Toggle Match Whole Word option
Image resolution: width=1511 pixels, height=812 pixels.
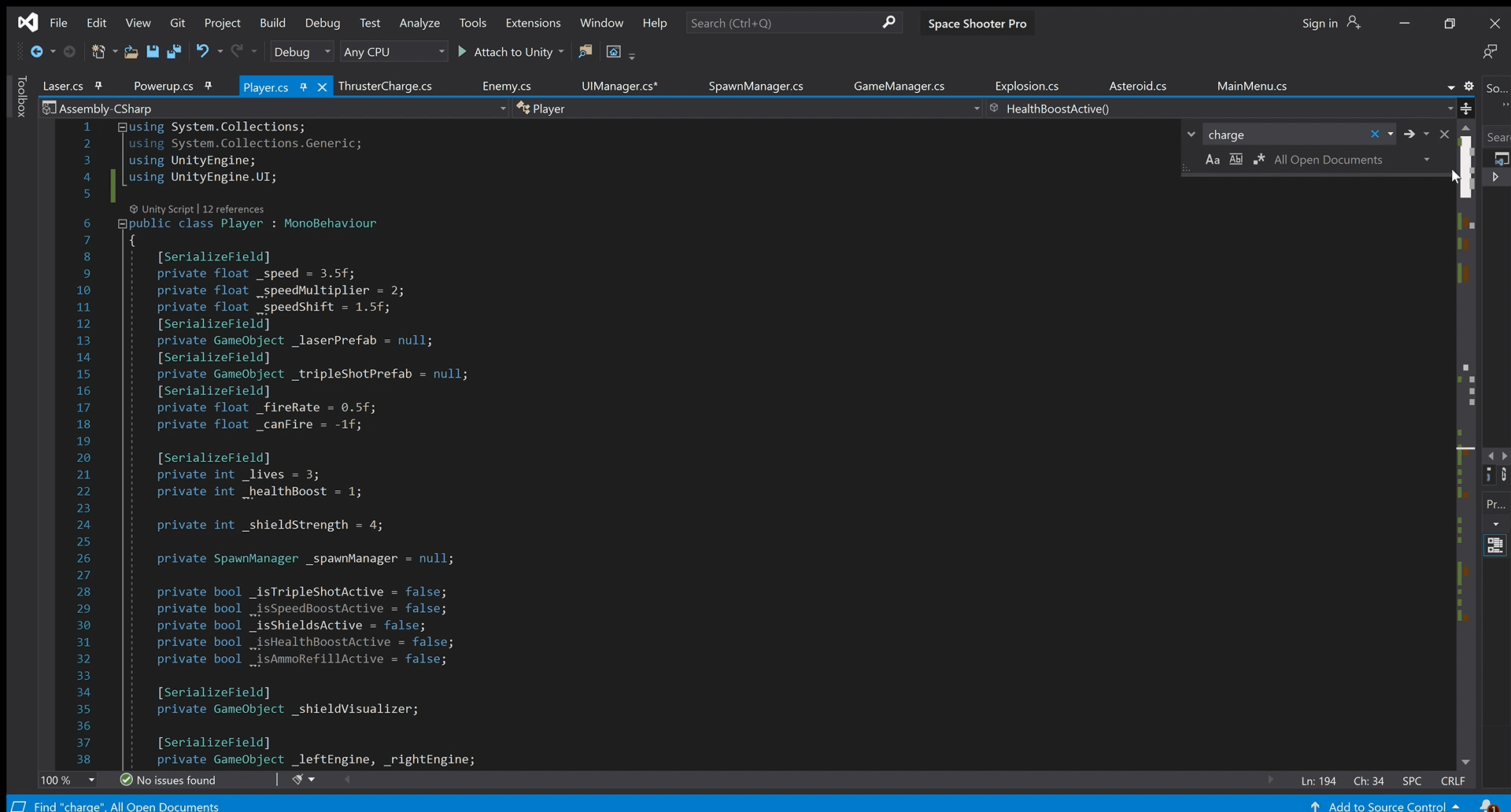pyautogui.click(x=1236, y=160)
